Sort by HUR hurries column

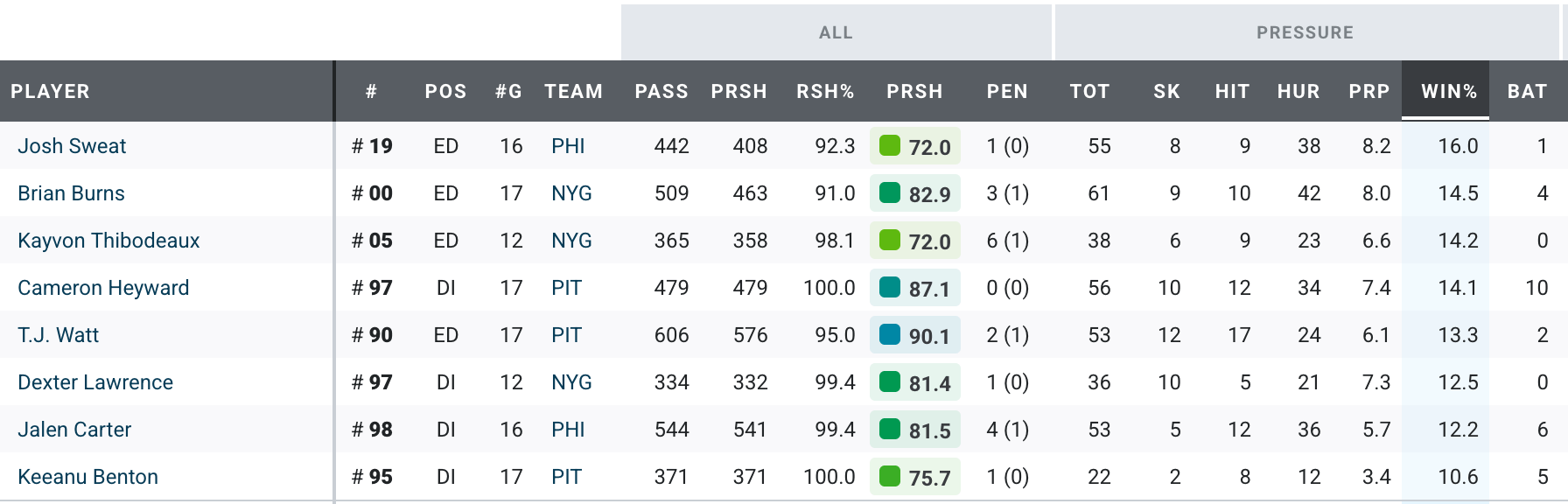pyautogui.click(x=1298, y=91)
